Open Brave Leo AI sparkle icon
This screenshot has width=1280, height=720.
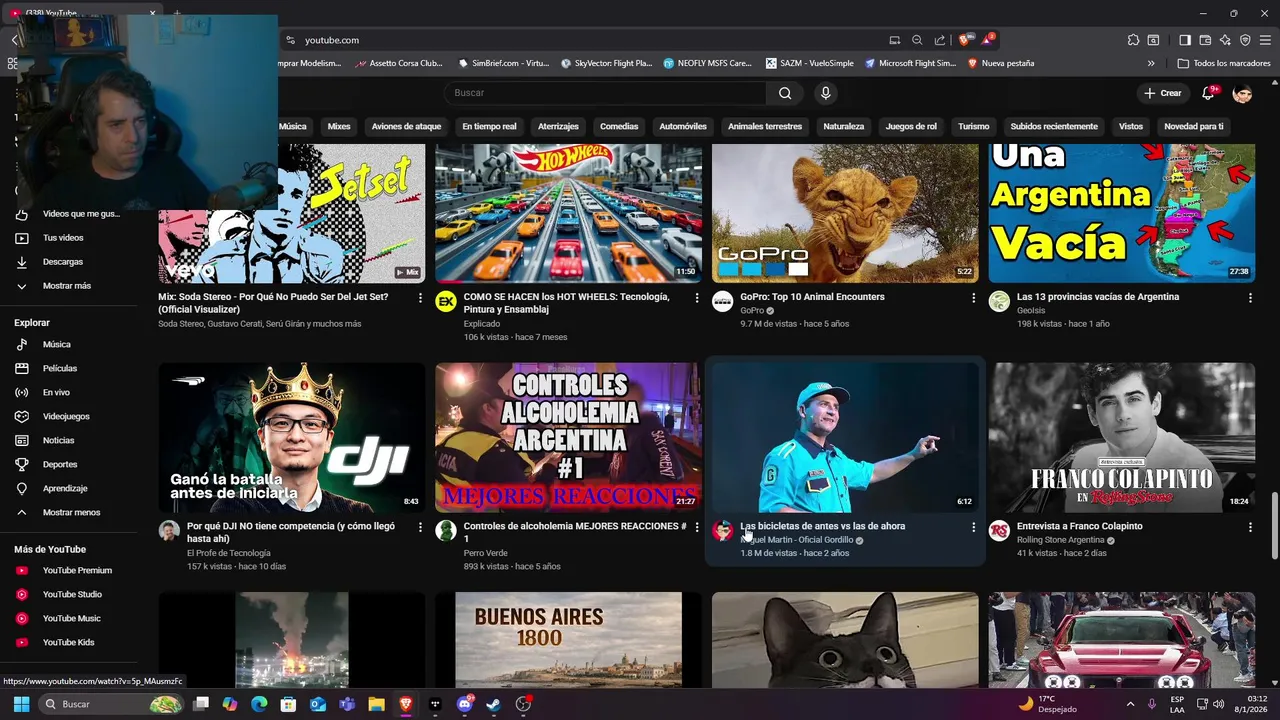(1225, 40)
